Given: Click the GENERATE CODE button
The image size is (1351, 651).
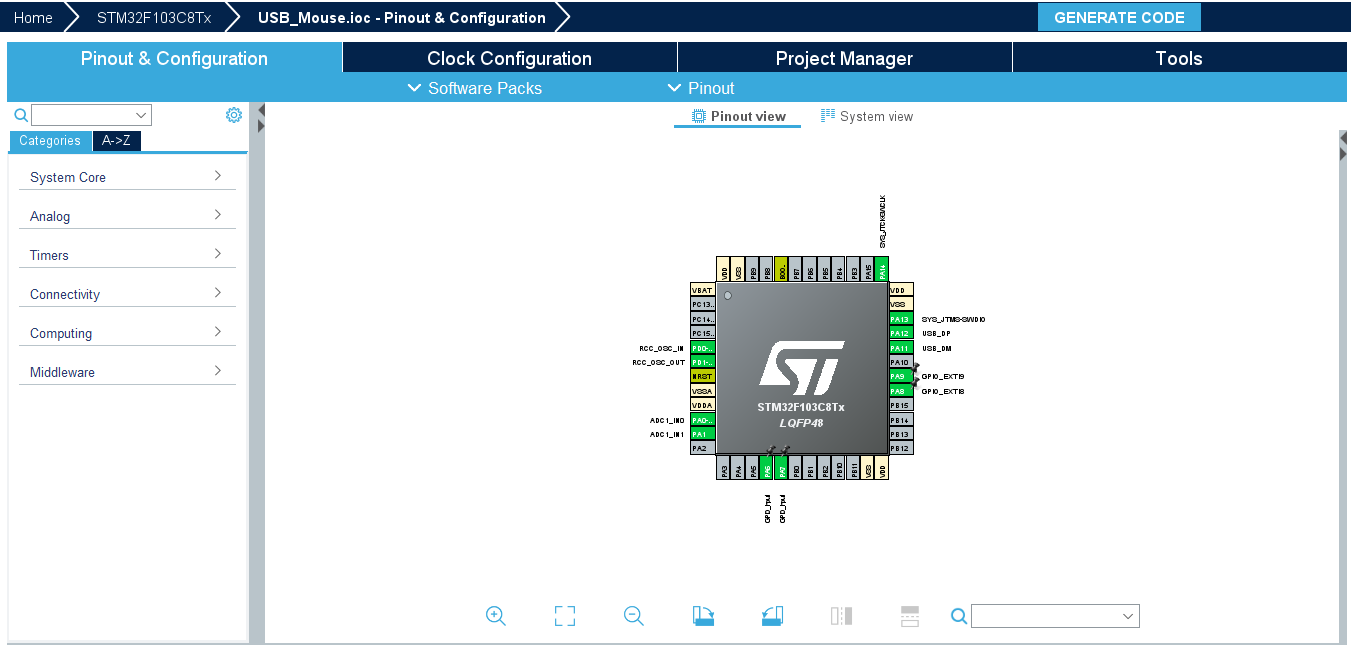Looking at the screenshot, I should (1119, 18).
